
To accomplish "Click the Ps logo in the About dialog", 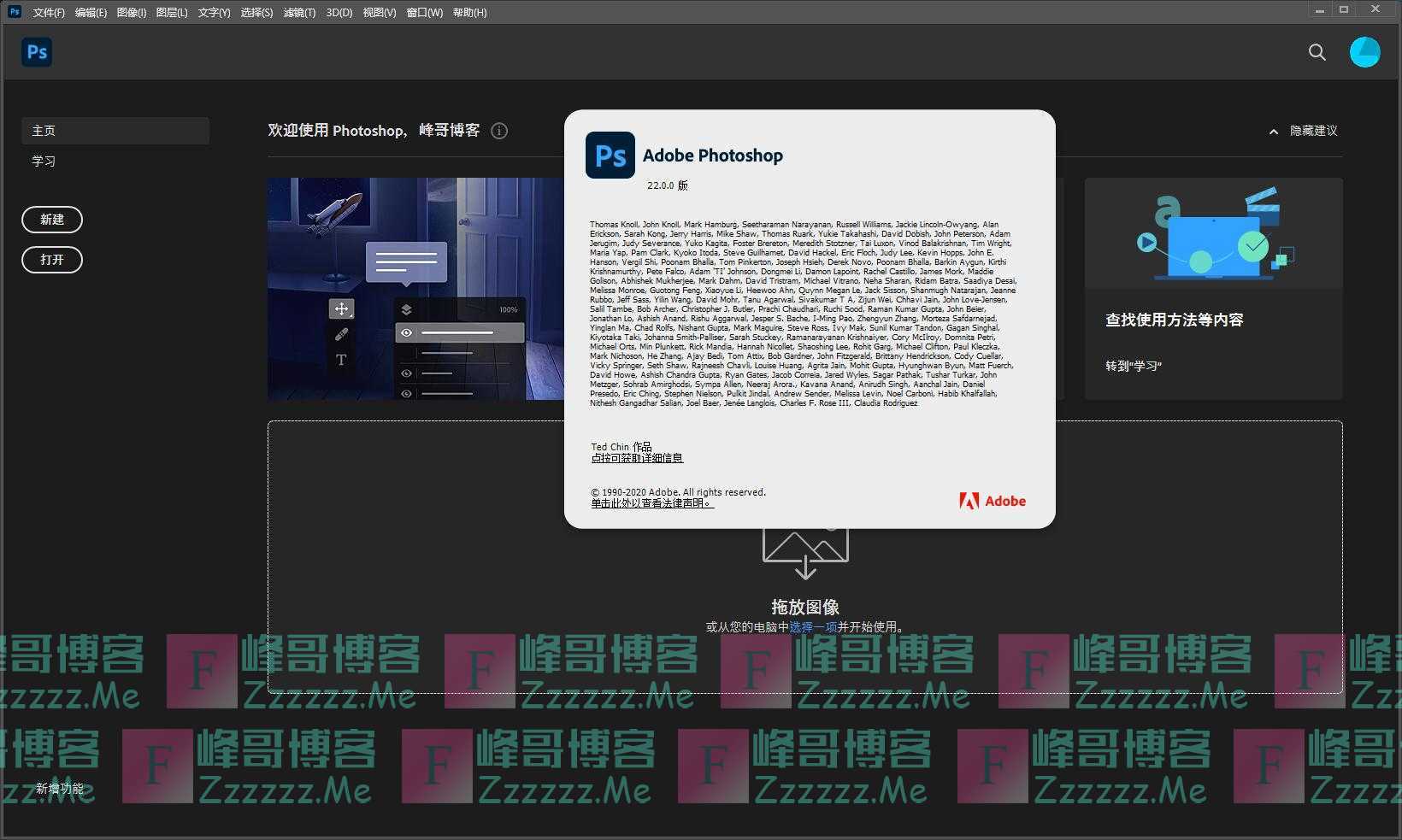I will (x=610, y=156).
